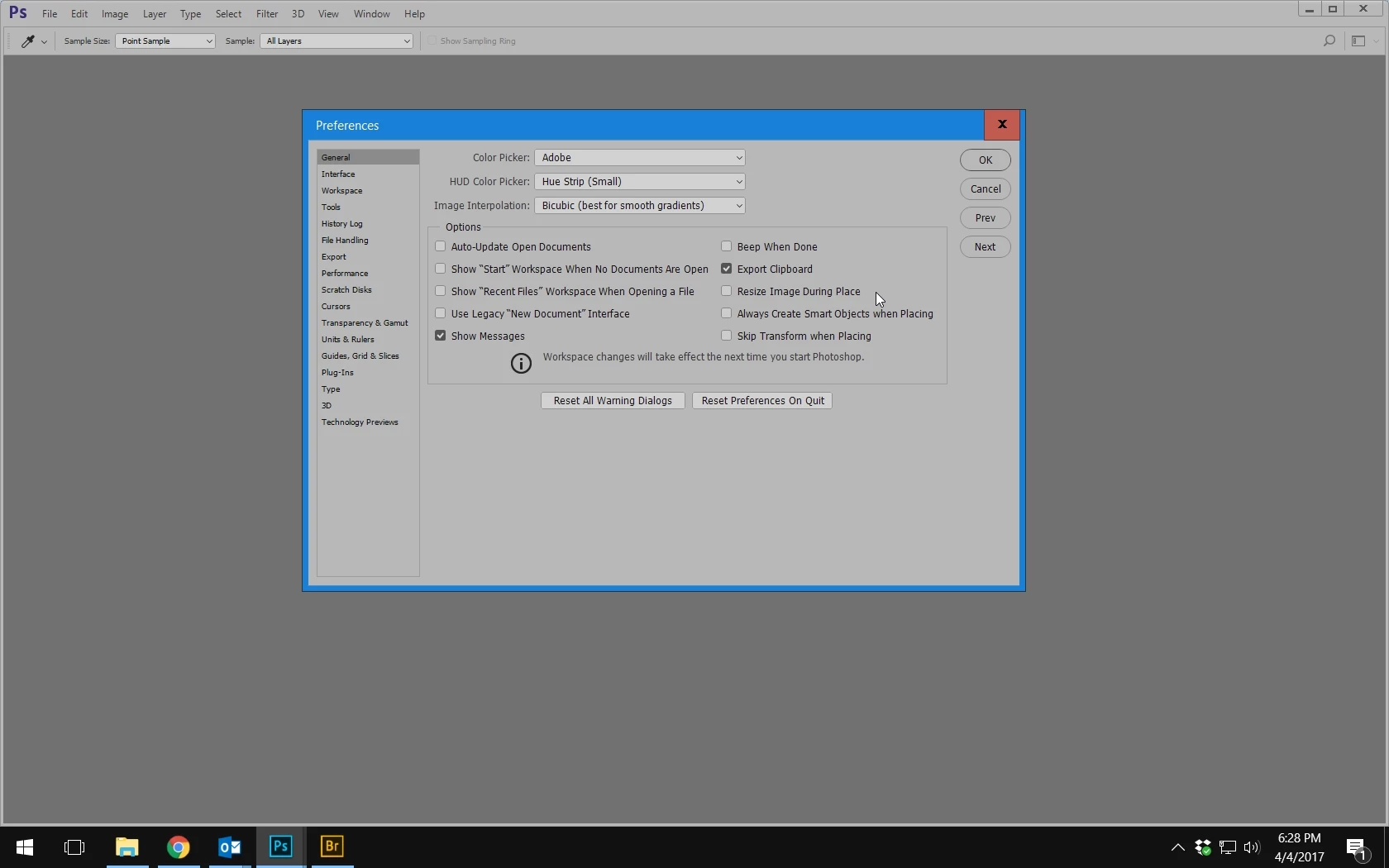Confirm preferences with OK
The image size is (1389, 868).
point(986,160)
